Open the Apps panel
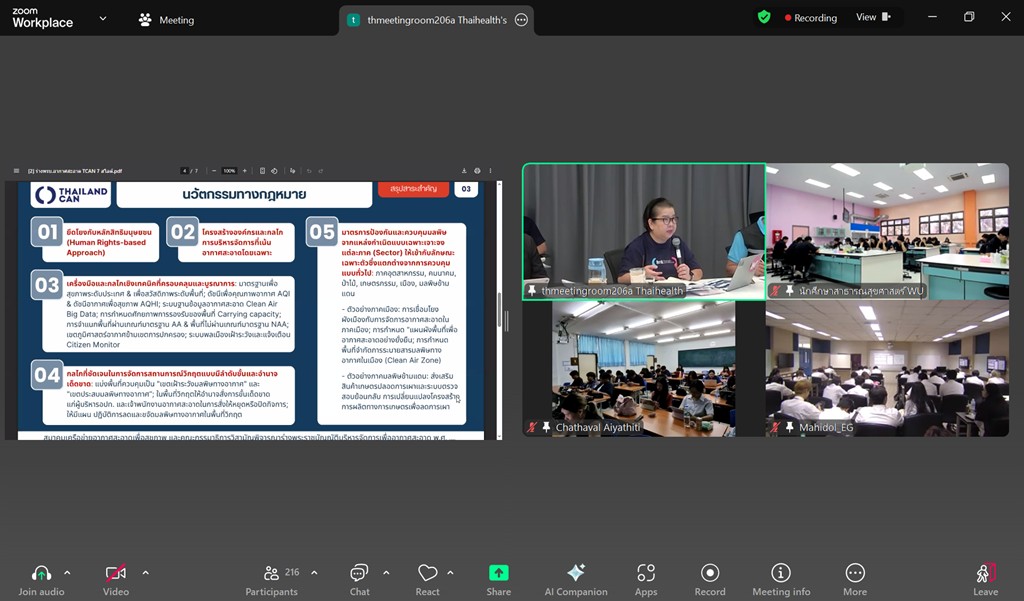Viewport: 1024px width, 601px height. [x=646, y=579]
